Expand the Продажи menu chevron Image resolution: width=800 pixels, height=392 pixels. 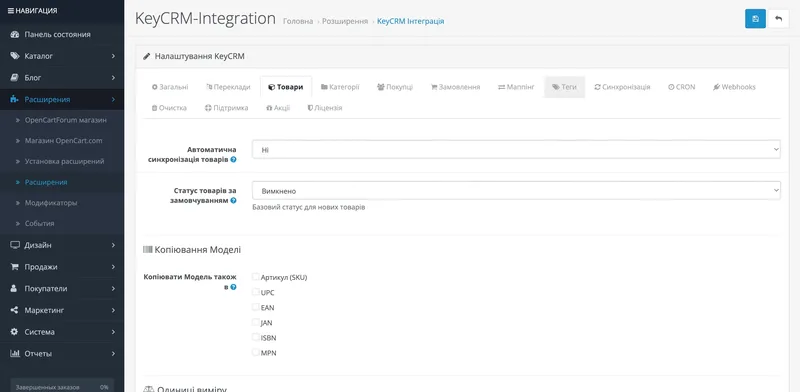pyautogui.click(x=113, y=267)
